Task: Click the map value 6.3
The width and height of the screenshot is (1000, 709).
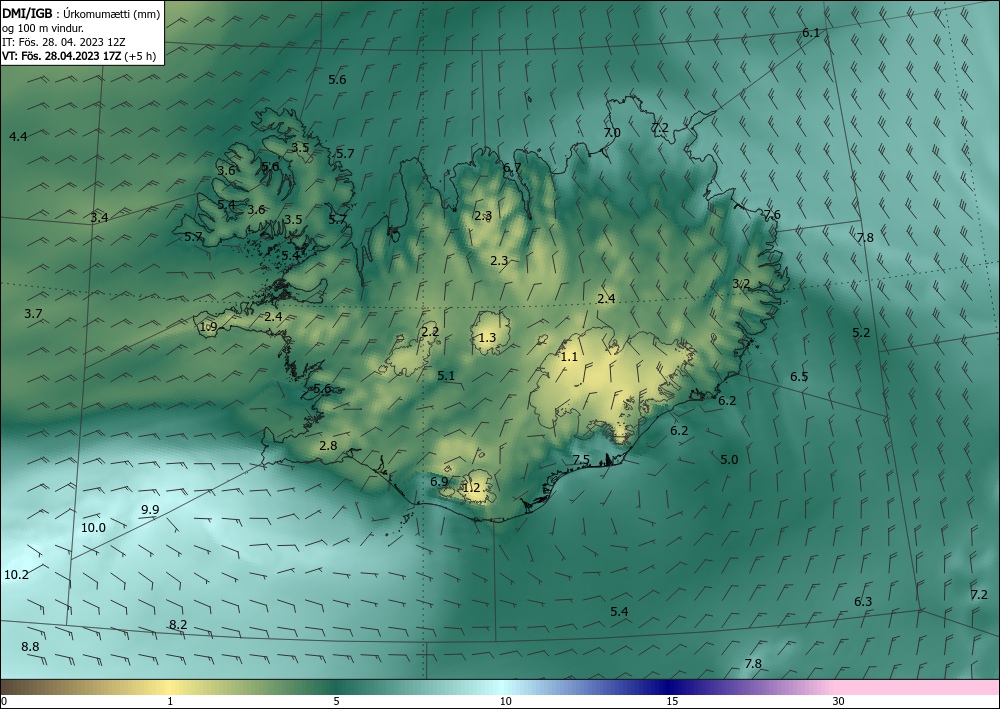Action: coord(863,602)
